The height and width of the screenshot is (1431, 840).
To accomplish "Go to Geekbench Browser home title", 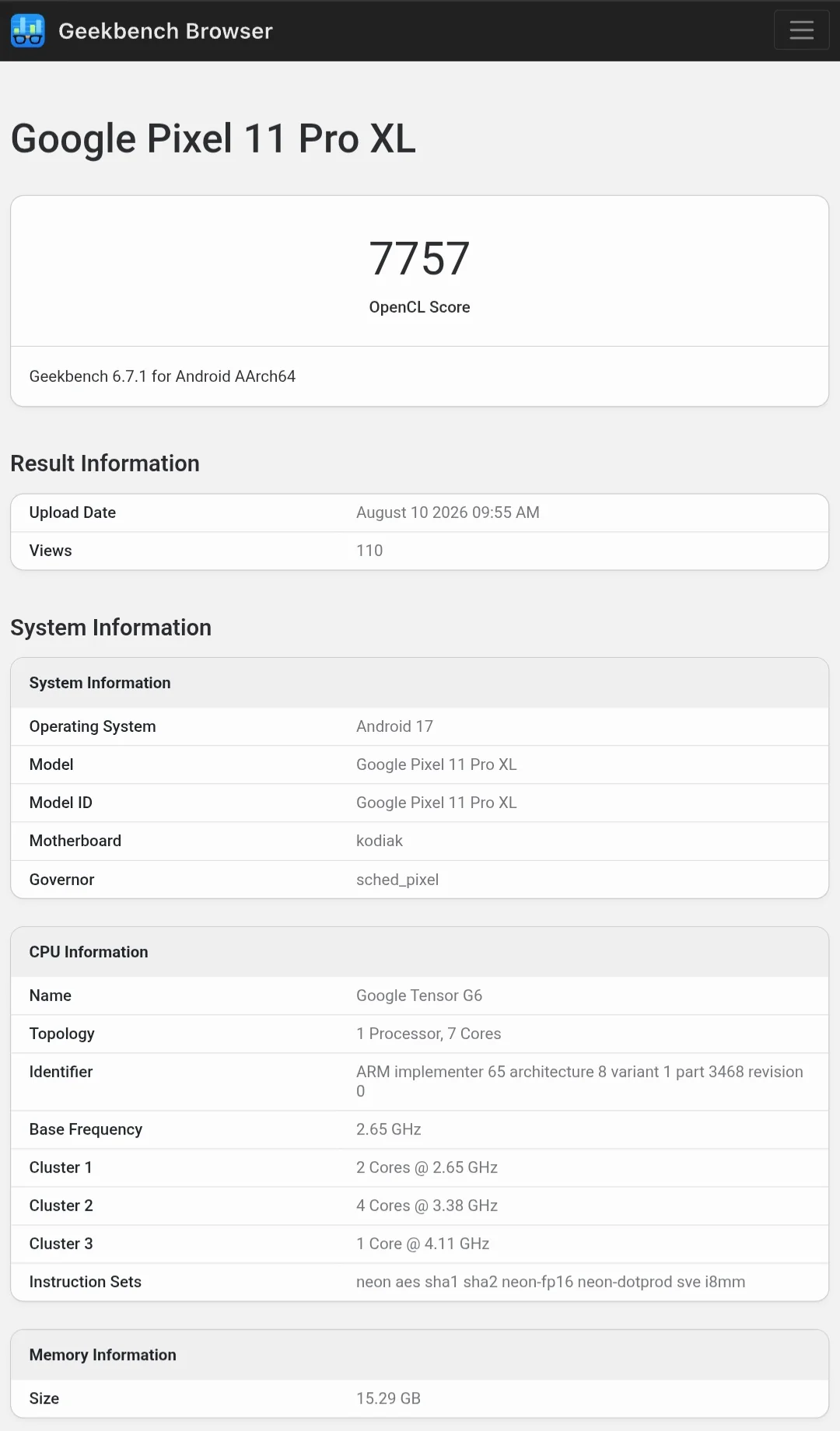I will (x=166, y=31).
